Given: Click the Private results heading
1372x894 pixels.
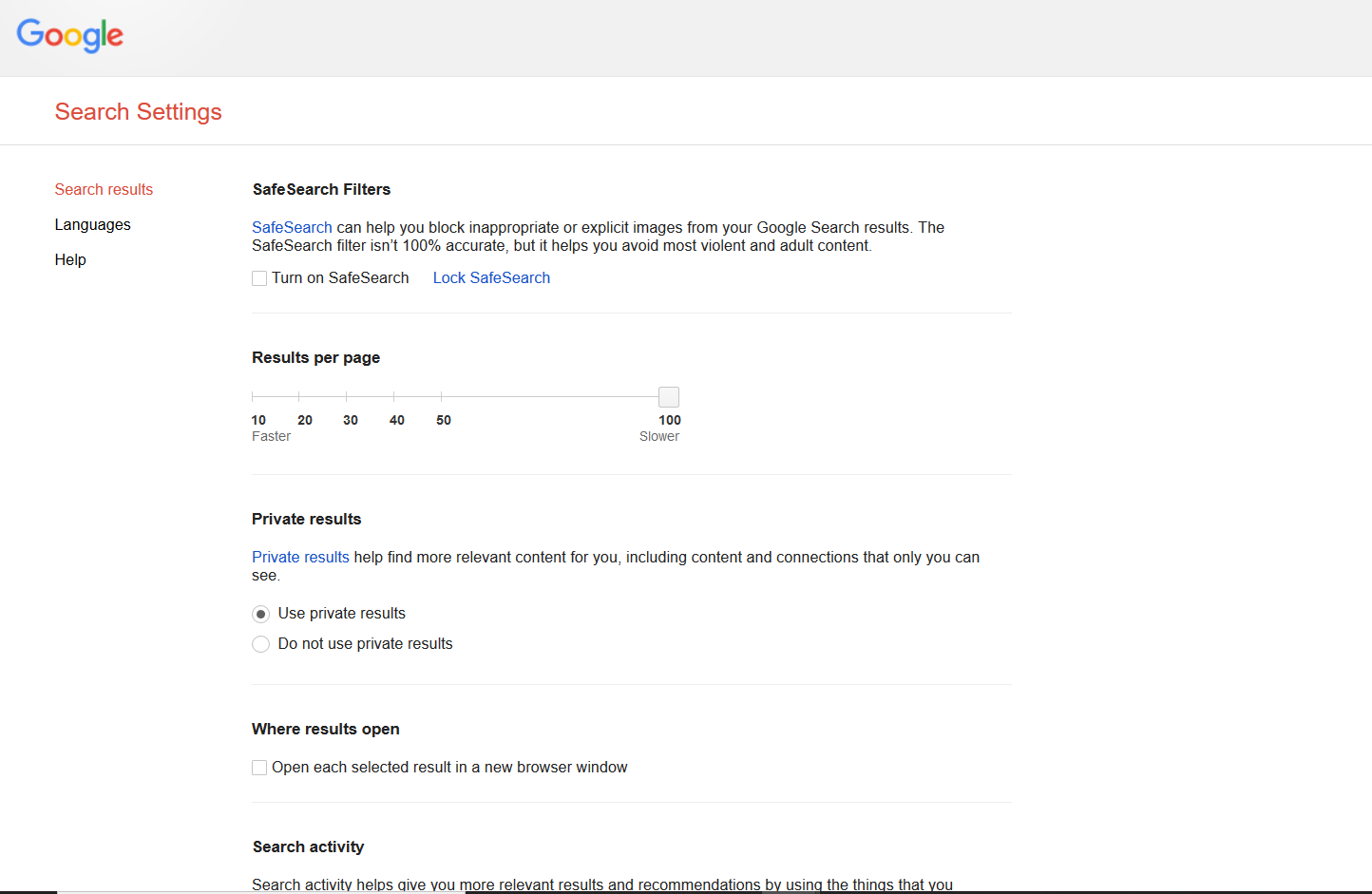Looking at the screenshot, I should (x=306, y=519).
